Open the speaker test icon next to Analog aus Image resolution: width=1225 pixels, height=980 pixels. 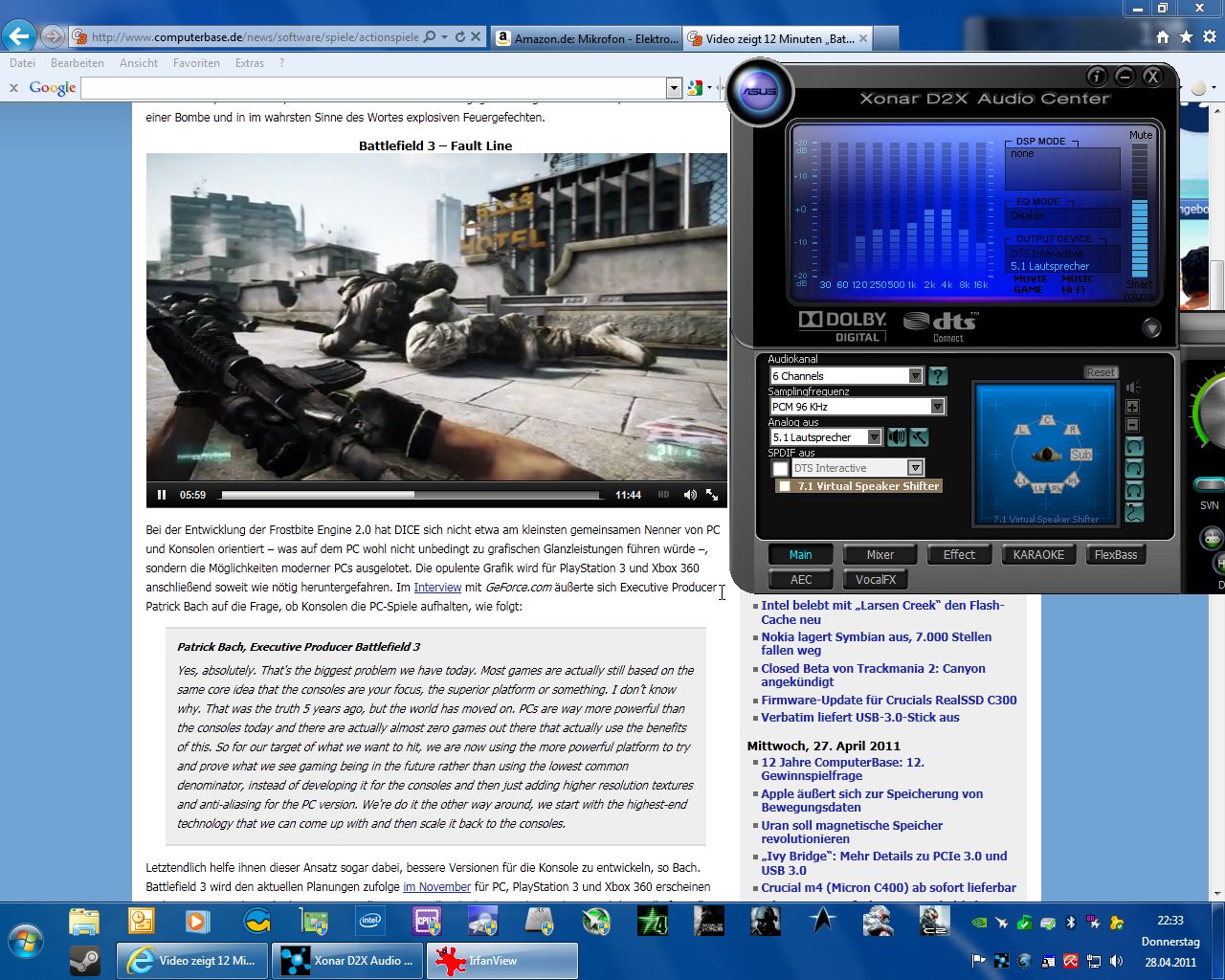[x=897, y=437]
